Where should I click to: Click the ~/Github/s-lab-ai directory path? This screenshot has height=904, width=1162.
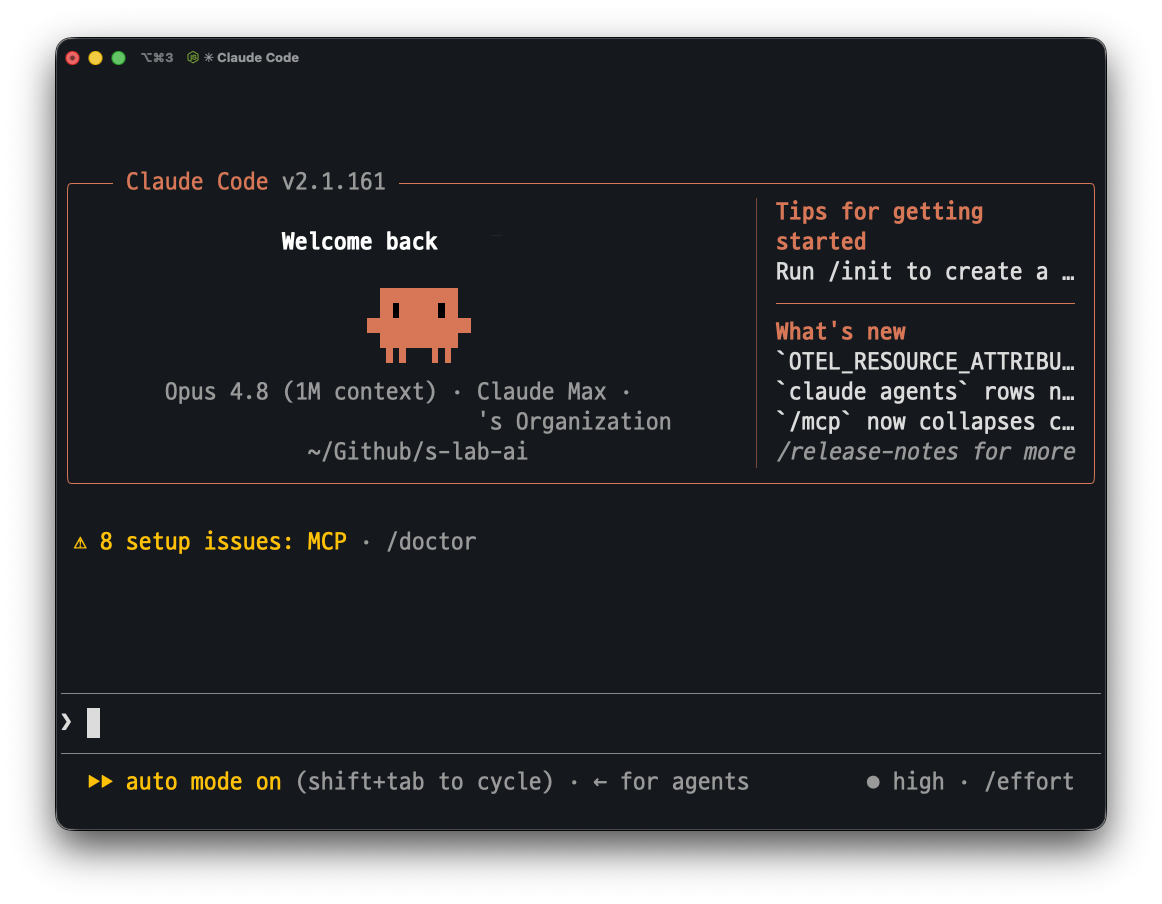pos(418,451)
